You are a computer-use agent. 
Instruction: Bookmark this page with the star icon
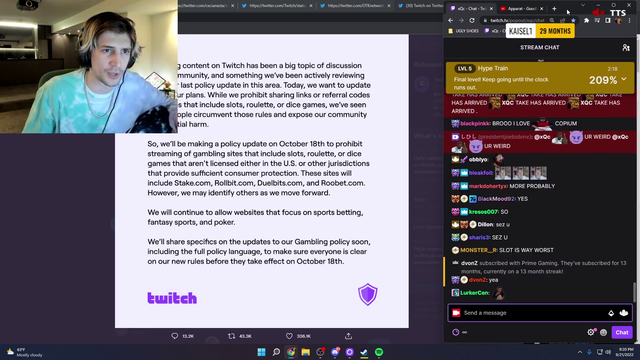(573, 20)
